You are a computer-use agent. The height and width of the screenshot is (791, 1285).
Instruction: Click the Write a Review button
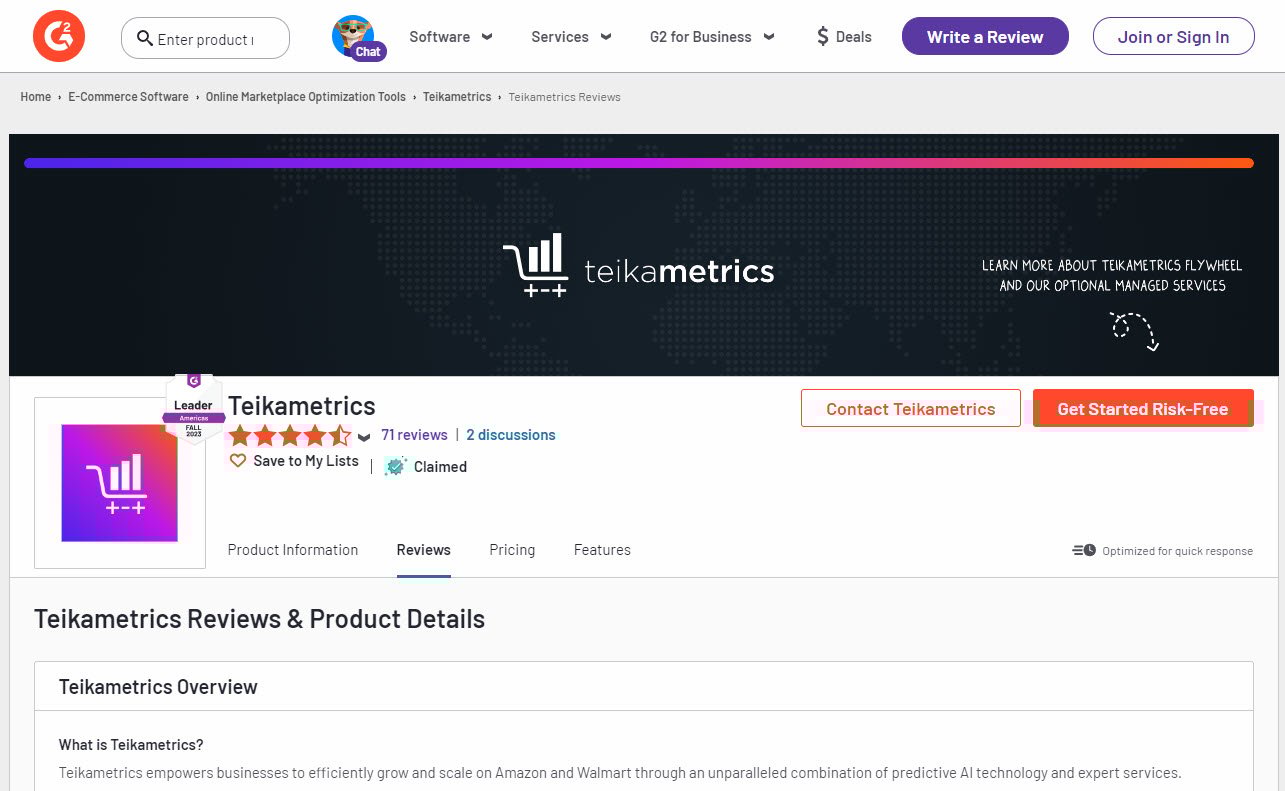(x=984, y=36)
